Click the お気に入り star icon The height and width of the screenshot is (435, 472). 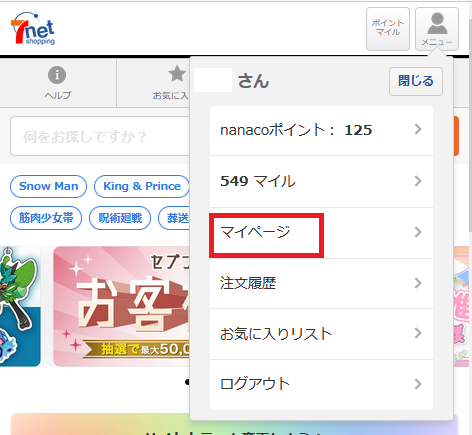[x=177, y=74]
